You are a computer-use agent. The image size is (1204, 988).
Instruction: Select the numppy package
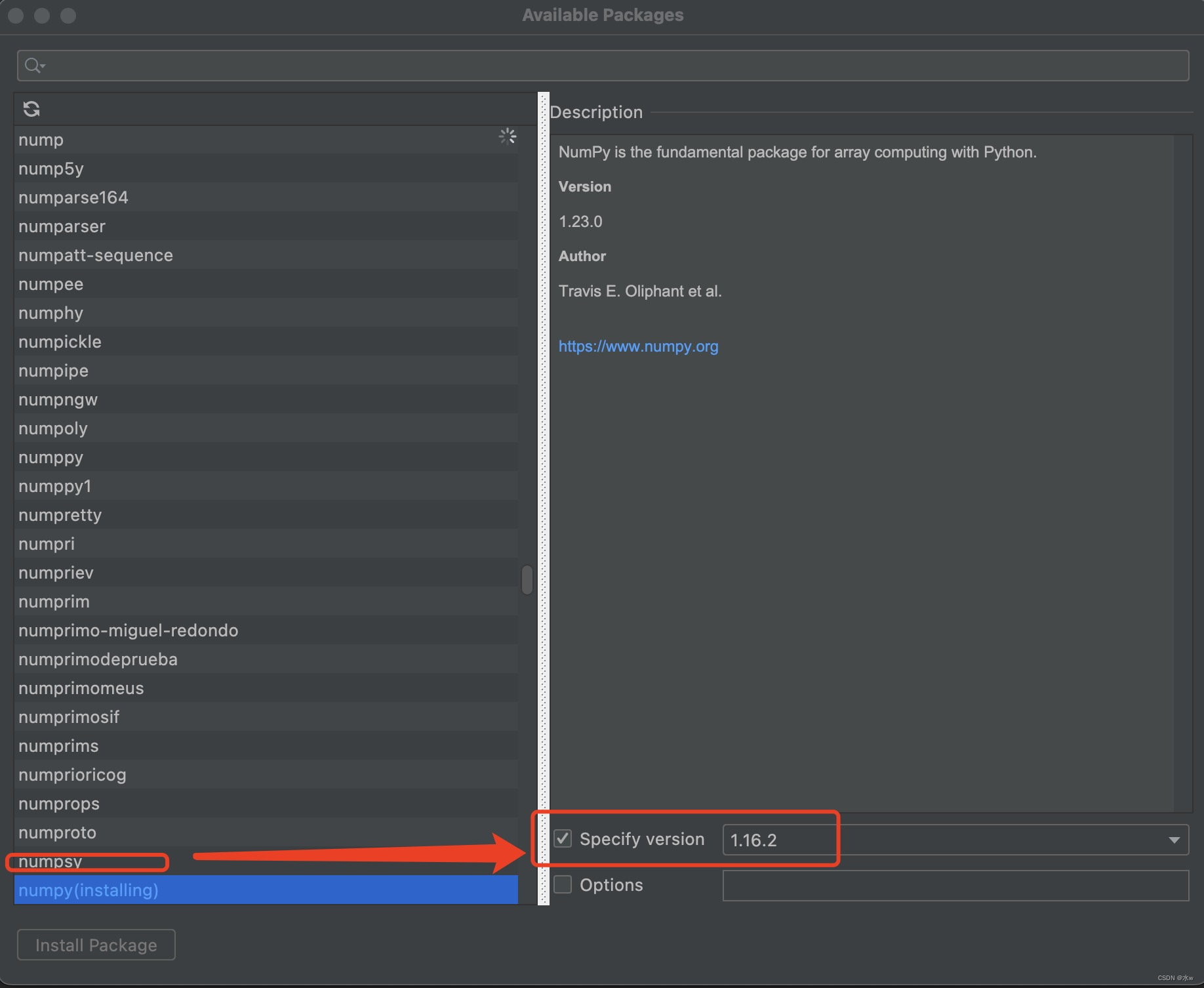pos(266,457)
